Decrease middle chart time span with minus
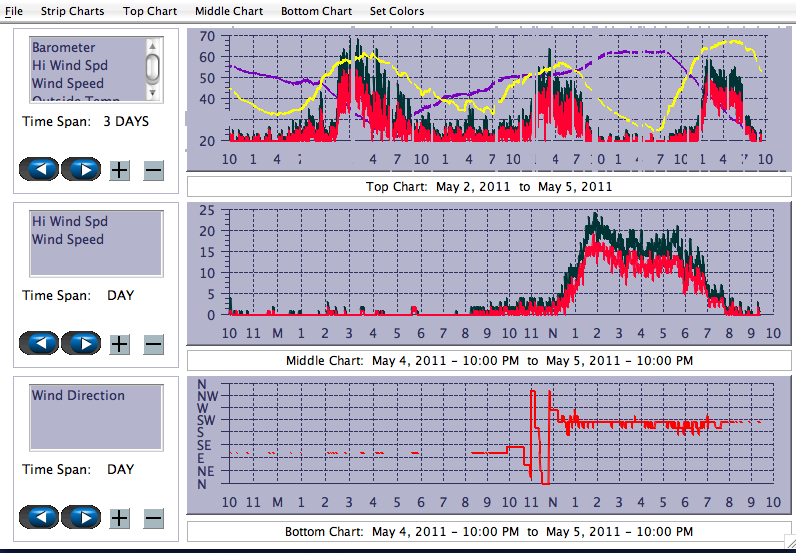Screen dimensions: 796x553 [153, 343]
